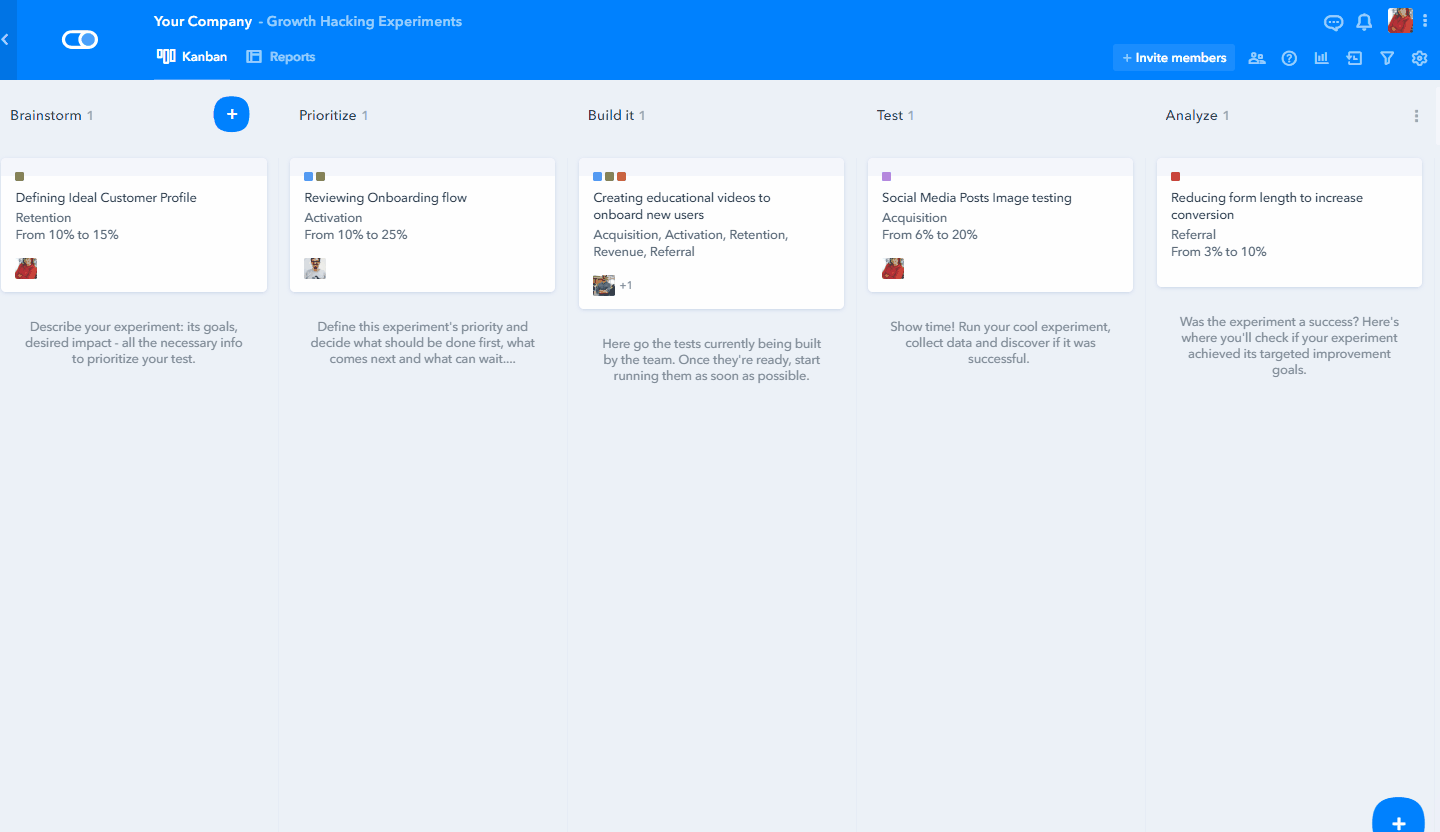Expand the collapsed left sidebar arrow
This screenshot has width=1440, height=832.
5,40
